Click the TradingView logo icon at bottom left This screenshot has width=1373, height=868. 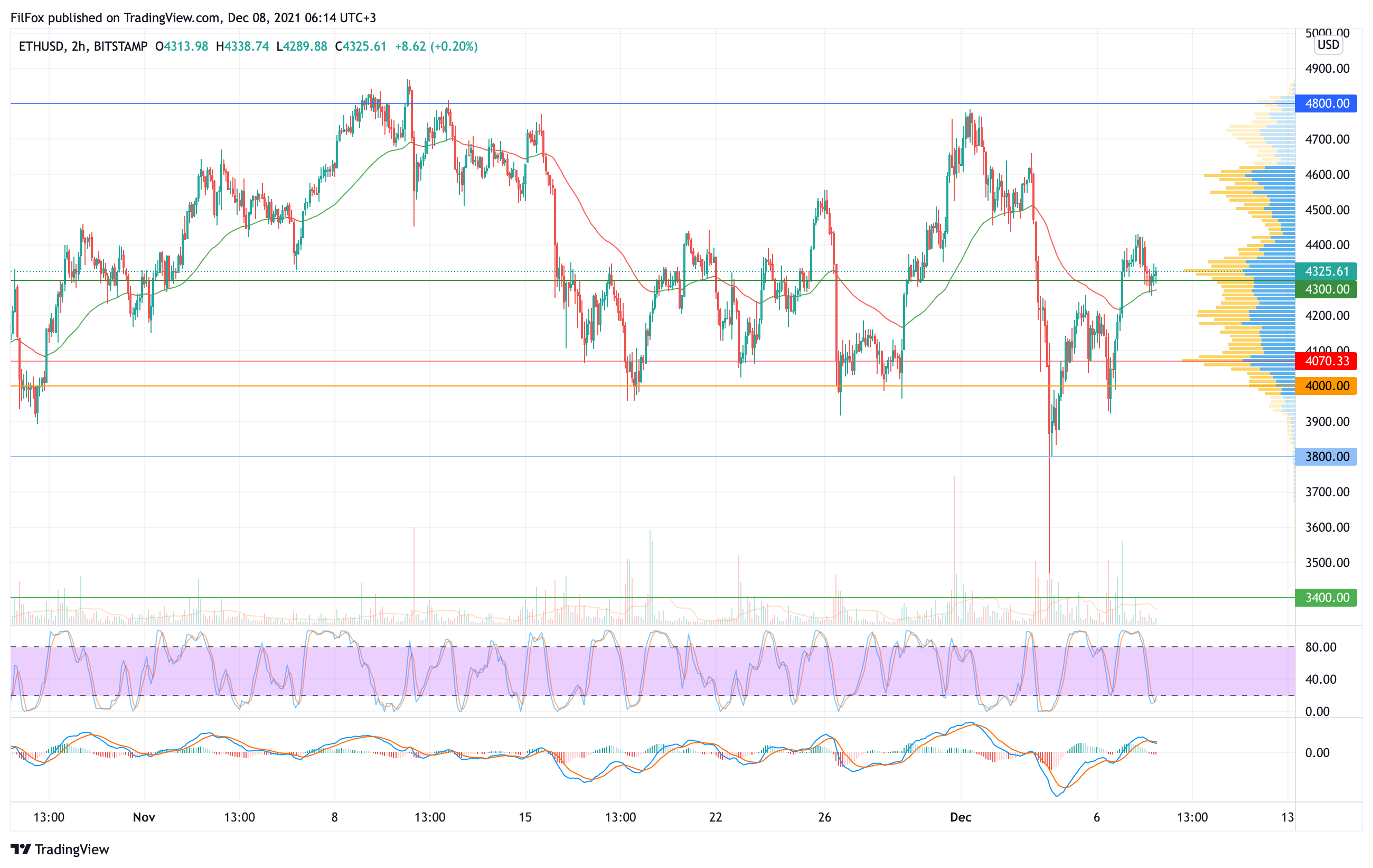[21, 849]
